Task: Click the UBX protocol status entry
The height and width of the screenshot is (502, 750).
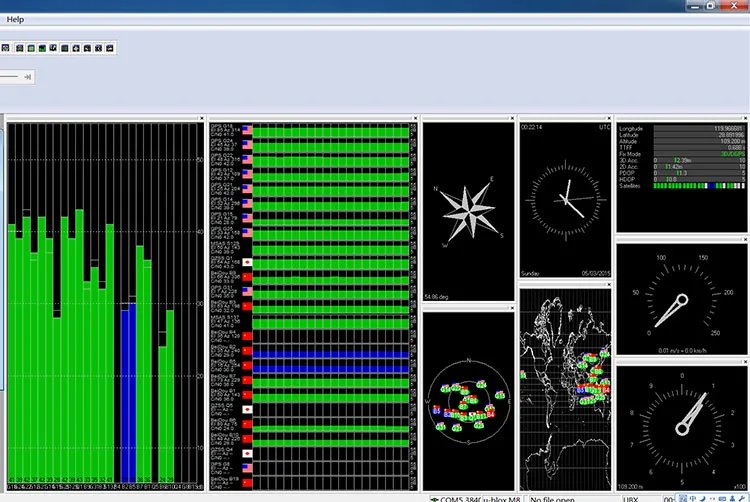Action: tap(630, 499)
